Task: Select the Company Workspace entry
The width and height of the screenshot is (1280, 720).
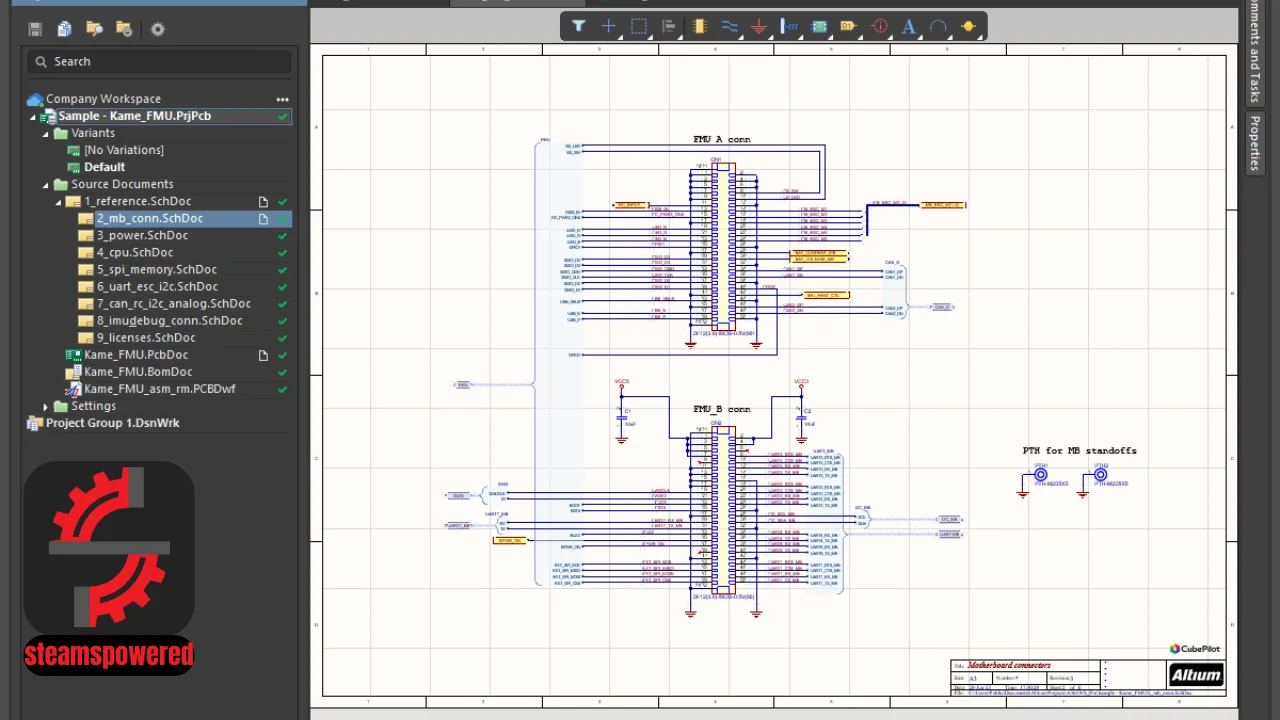Action: point(103,99)
